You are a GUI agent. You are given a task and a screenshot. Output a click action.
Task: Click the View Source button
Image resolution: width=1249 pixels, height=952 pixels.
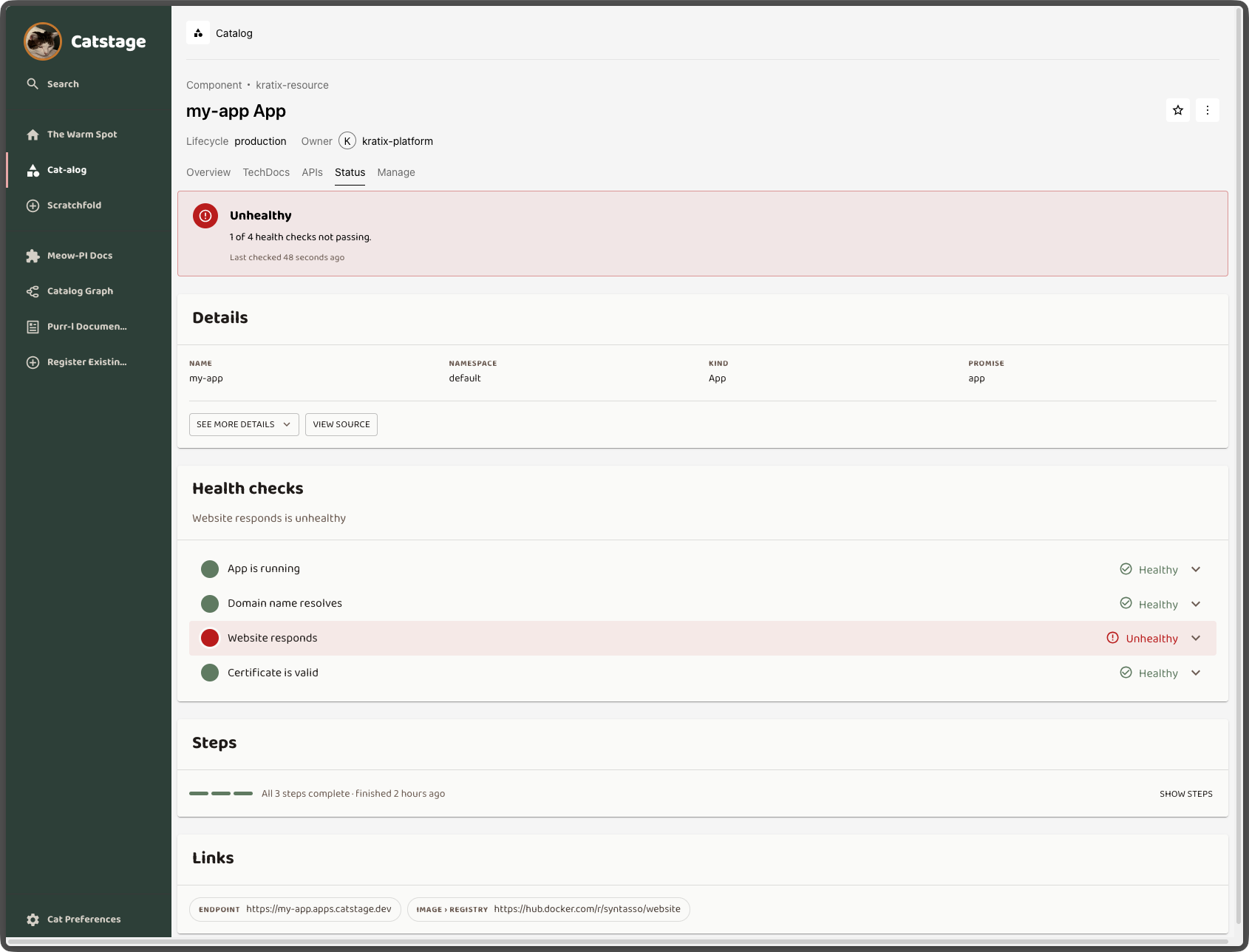(x=341, y=424)
